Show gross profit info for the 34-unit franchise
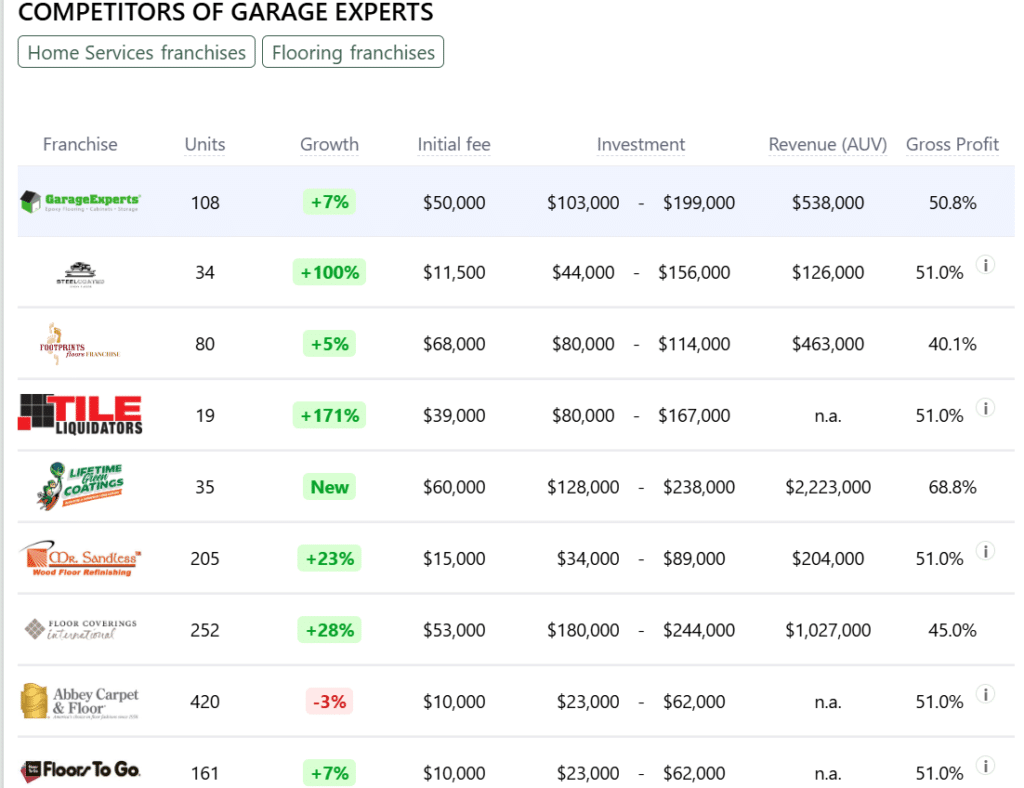Screen dimensions: 1024x788 (x=985, y=264)
